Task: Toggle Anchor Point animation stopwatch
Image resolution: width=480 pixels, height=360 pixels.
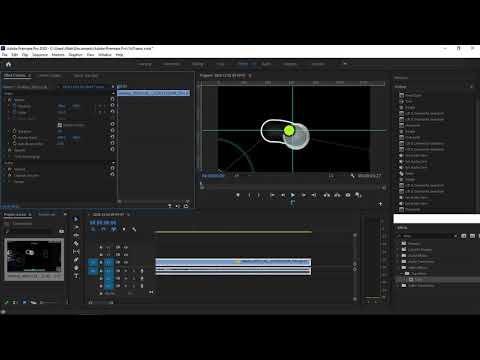Action: [x=14, y=137]
